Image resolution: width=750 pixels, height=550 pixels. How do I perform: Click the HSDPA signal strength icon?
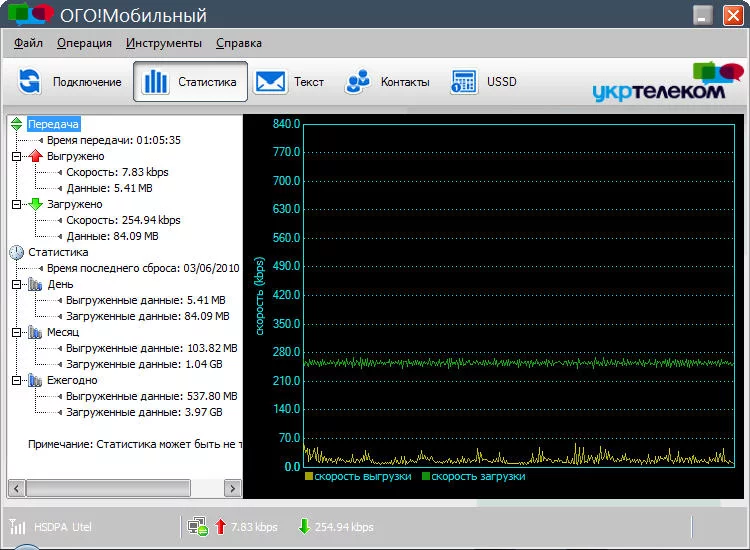18,527
